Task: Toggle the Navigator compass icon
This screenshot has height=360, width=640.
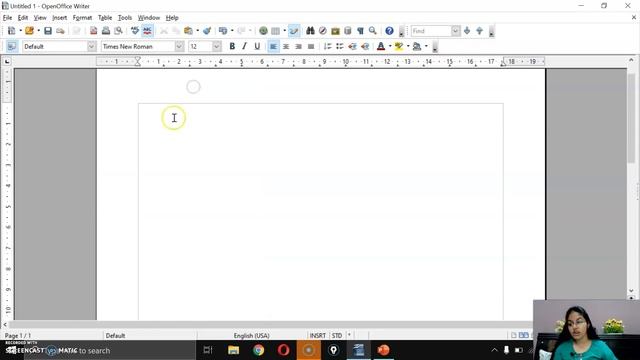Action: point(322,31)
